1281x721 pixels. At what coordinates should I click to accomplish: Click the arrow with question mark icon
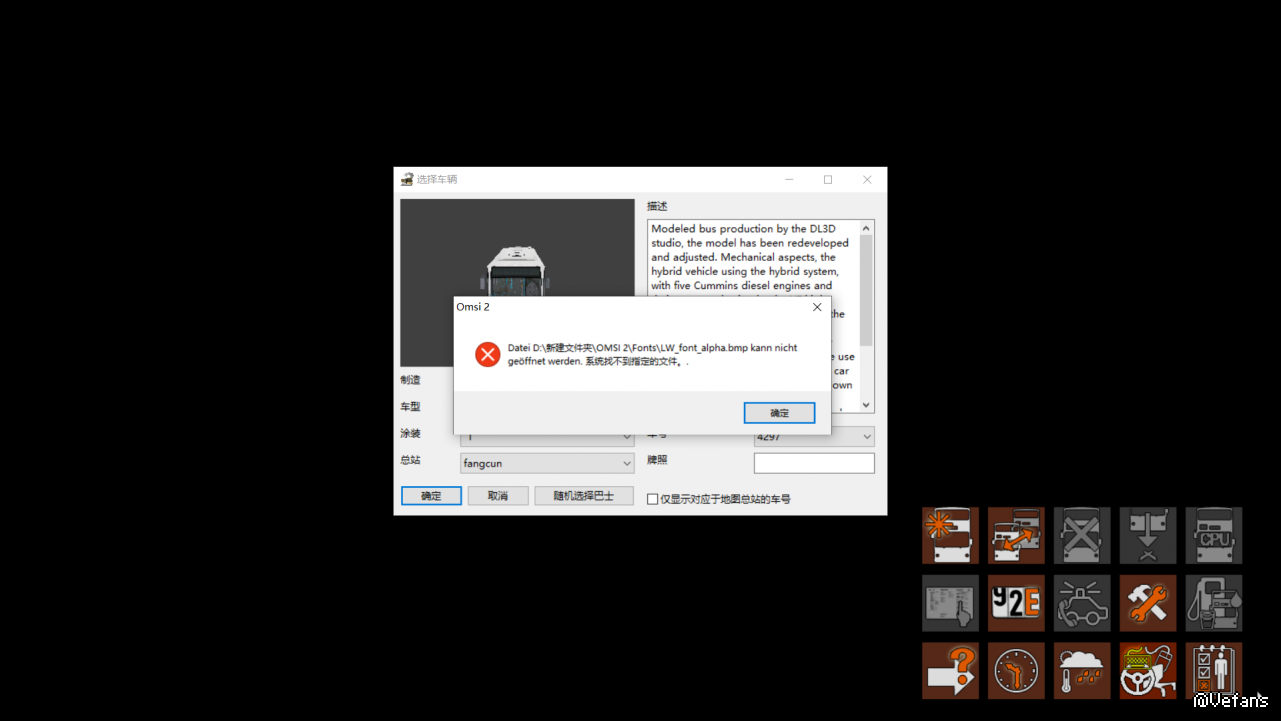click(x=950, y=670)
